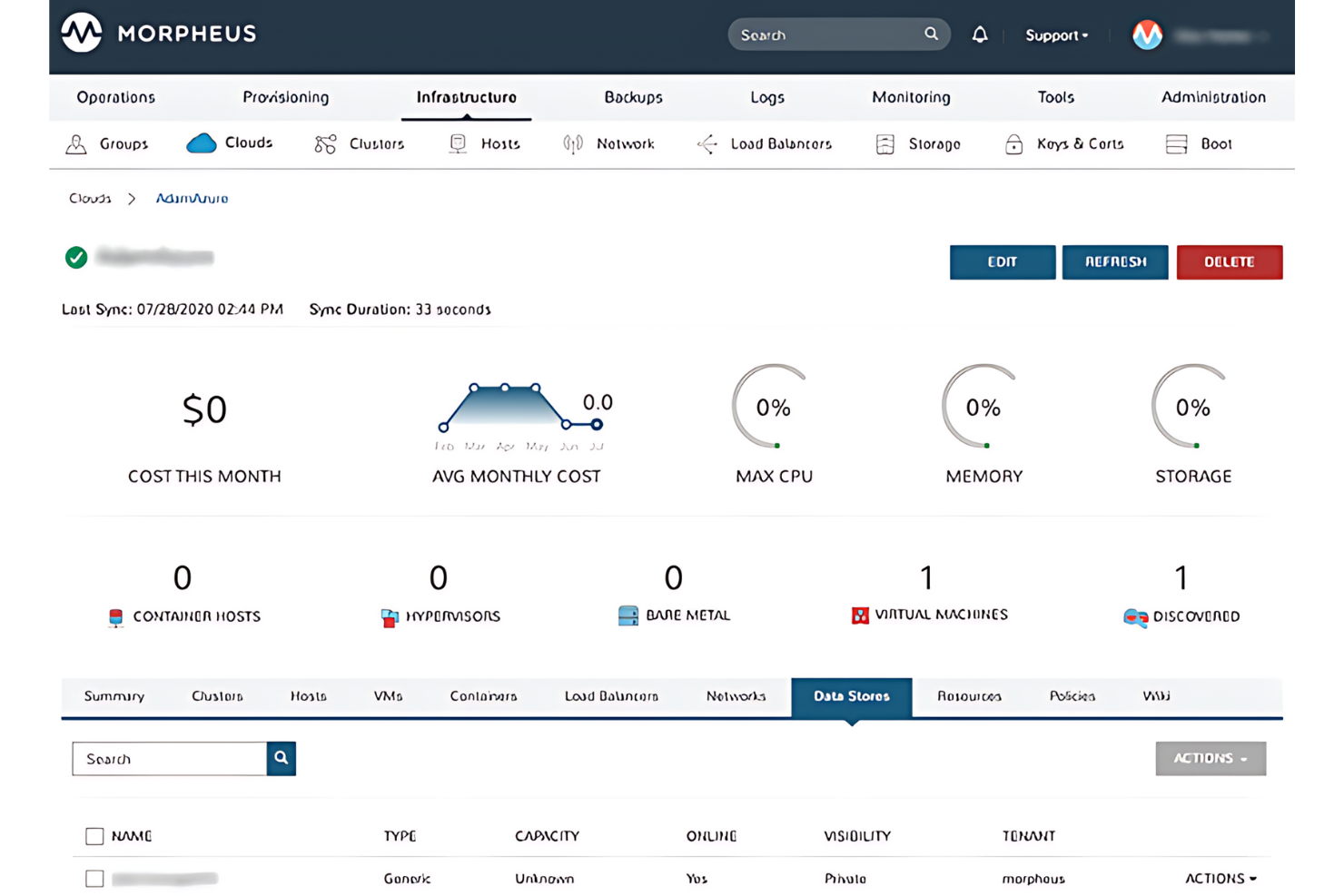Click the Tenant column header
The height and width of the screenshot is (896, 1344).
pyautogui.click(x=1029, y=836)
